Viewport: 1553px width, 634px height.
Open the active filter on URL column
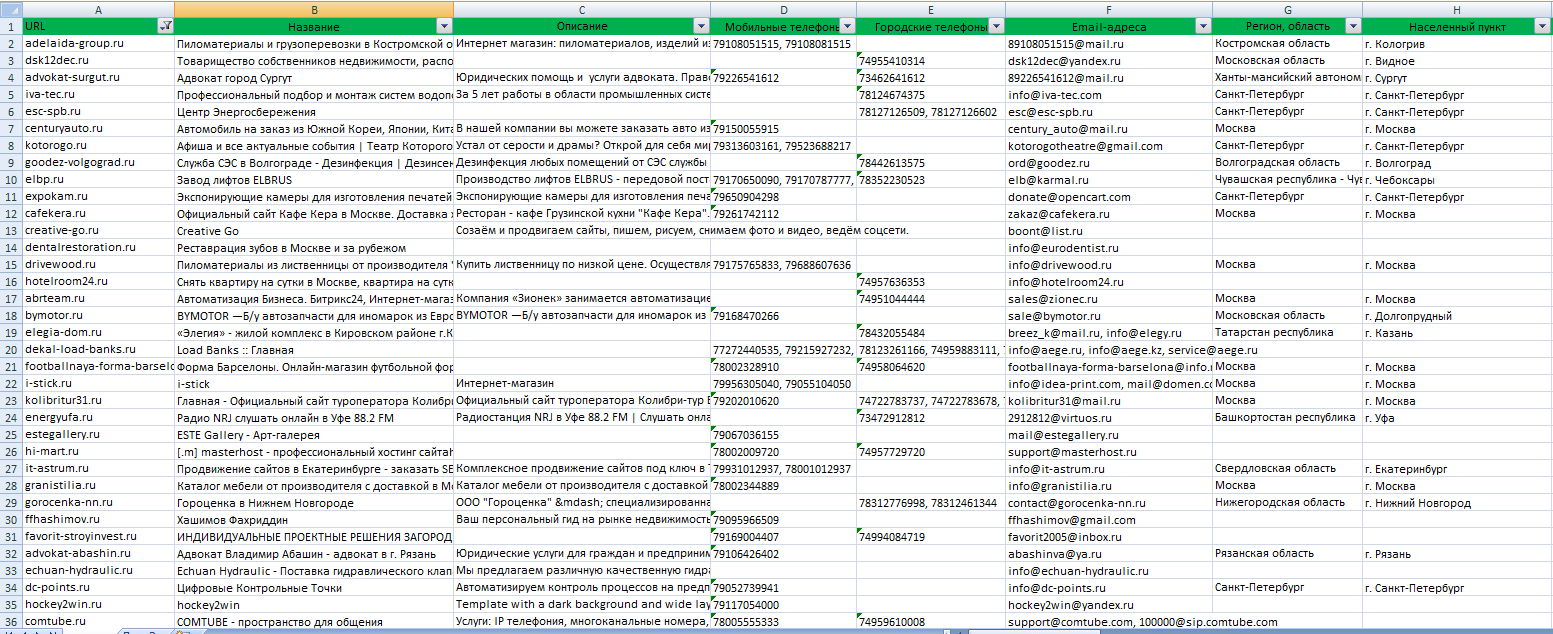coord(165,26)
